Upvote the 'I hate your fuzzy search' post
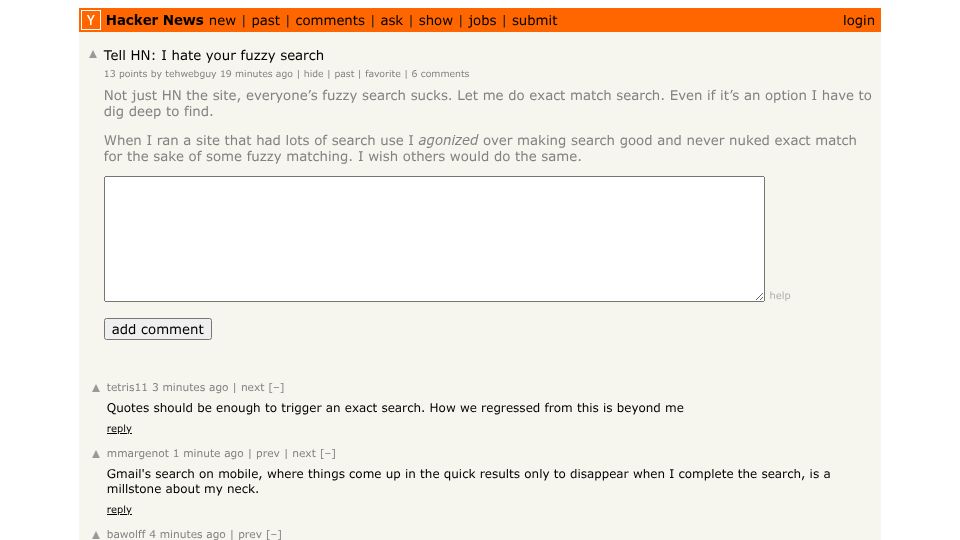Screen dimensions: 960x540 pyautogui.click(x=93, y=54)
